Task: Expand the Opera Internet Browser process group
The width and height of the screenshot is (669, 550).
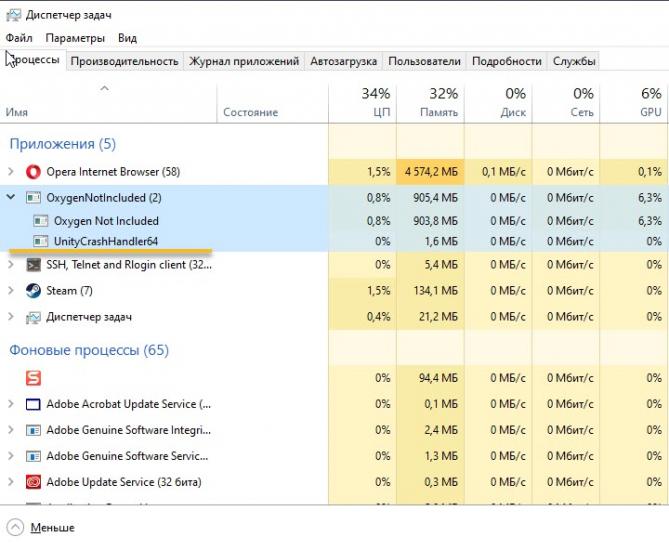Action: [x=11, y=172]
